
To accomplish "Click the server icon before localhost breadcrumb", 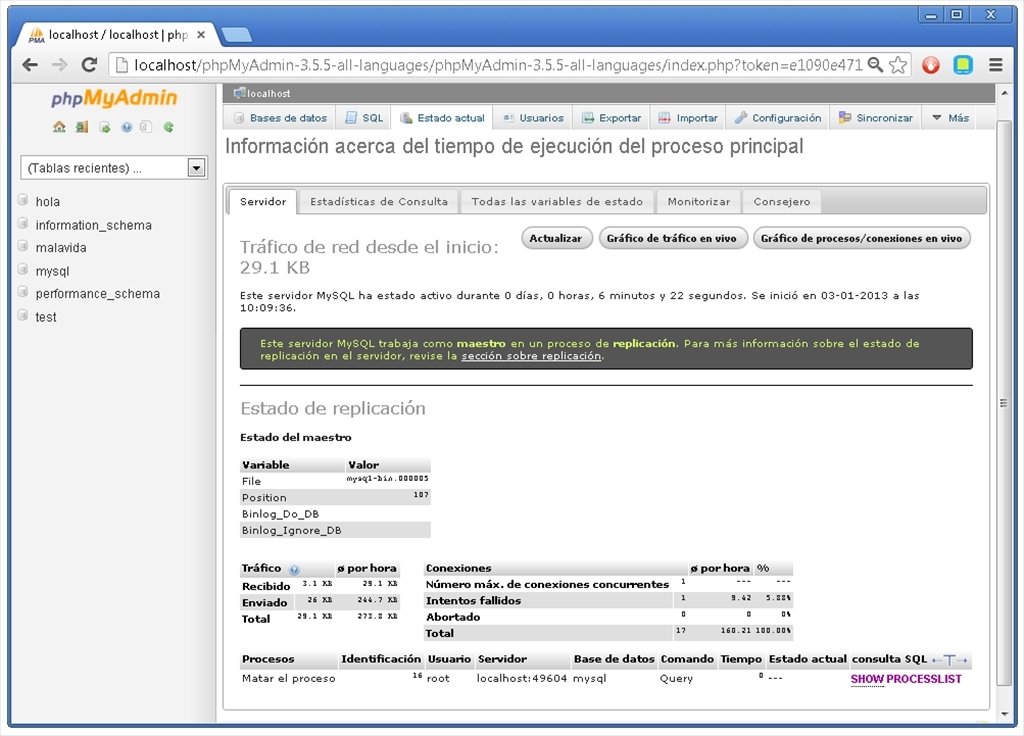I will tap(239, 93).
